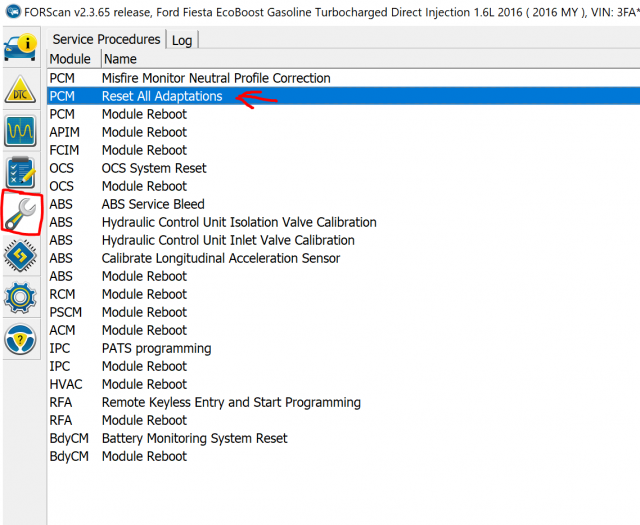Select Misfire Monitor Neutral Profile Correction
This screenshot has height=525, width=640.
216,78
